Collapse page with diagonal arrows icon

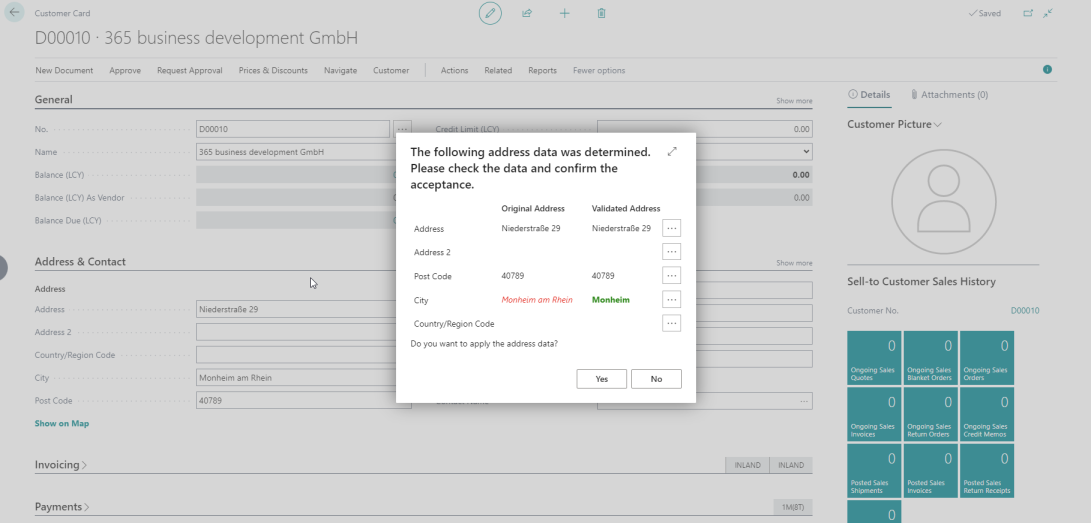pyautogui.click(x=1048, y=13)
